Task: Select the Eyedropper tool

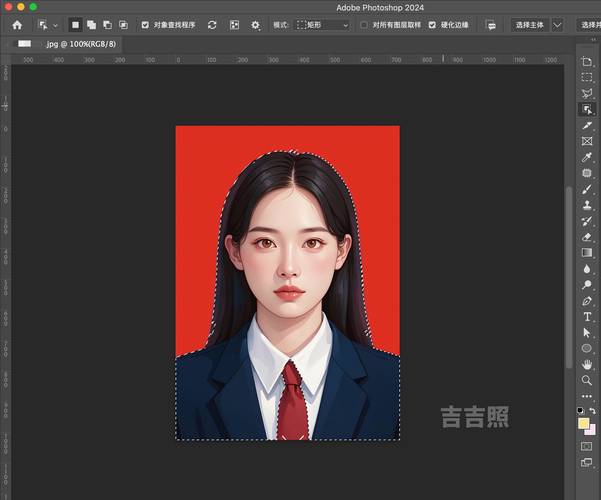Action: (586, 157)
